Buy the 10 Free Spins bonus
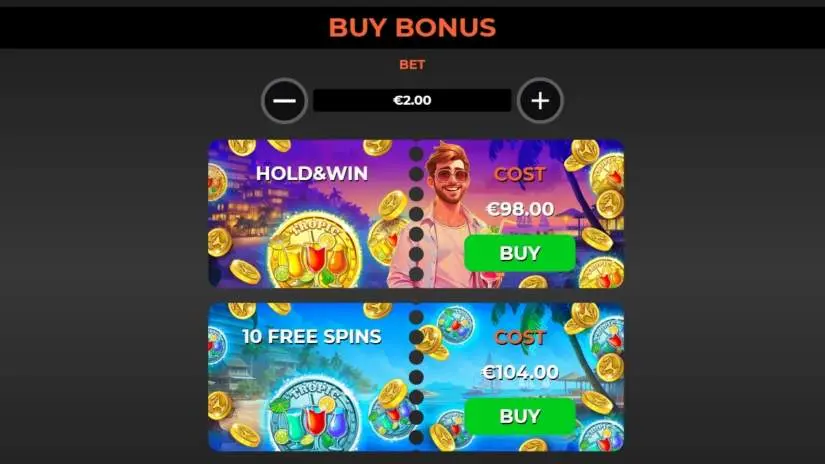 tap(520, 417)
